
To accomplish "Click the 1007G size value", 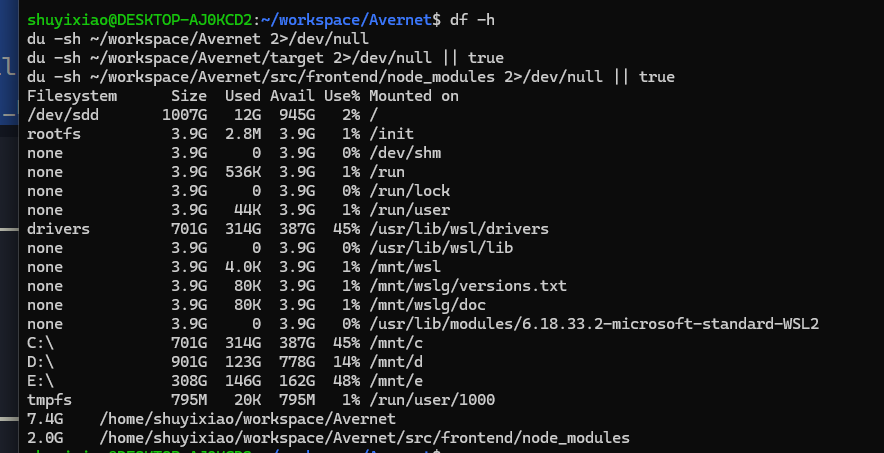I will click(184, 115).
